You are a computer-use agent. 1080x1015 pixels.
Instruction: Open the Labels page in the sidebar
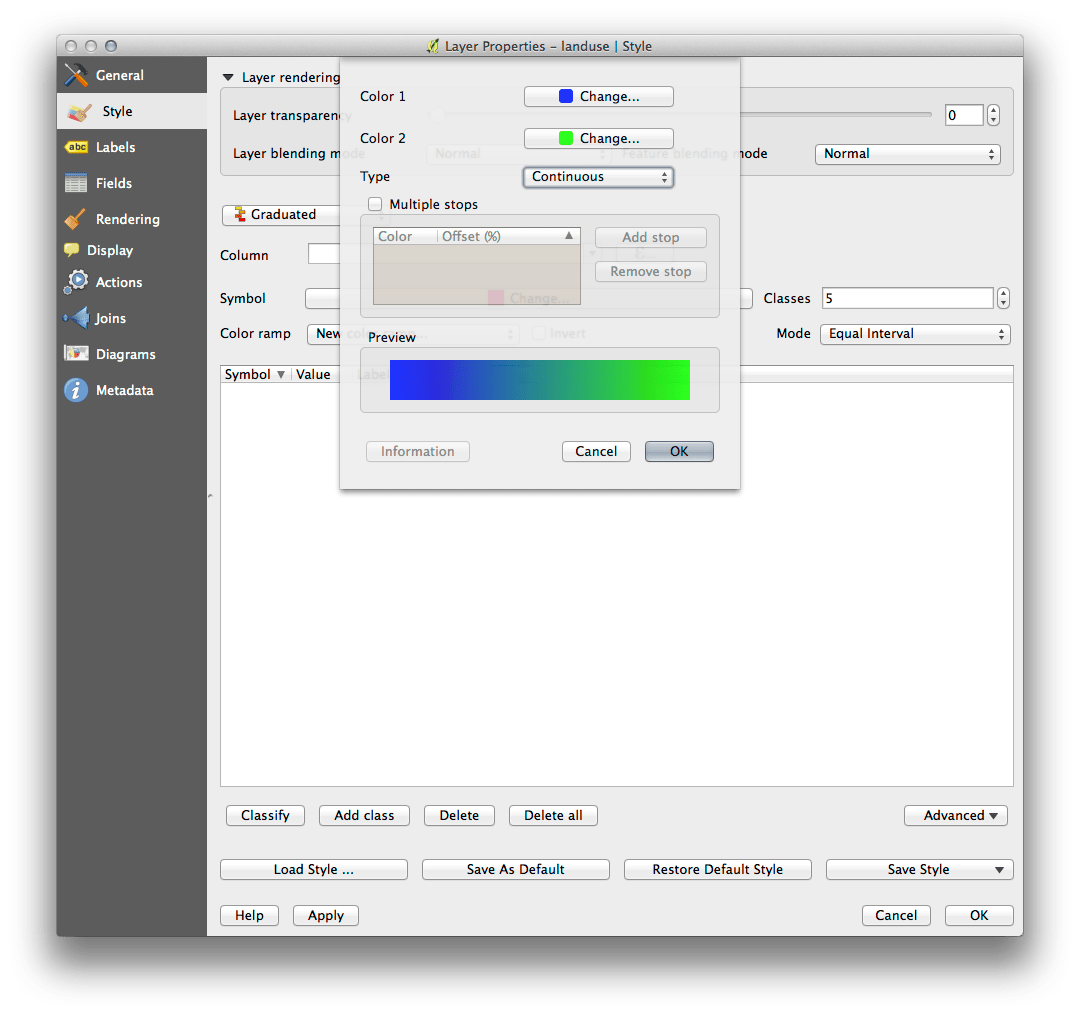coord(117,147)
